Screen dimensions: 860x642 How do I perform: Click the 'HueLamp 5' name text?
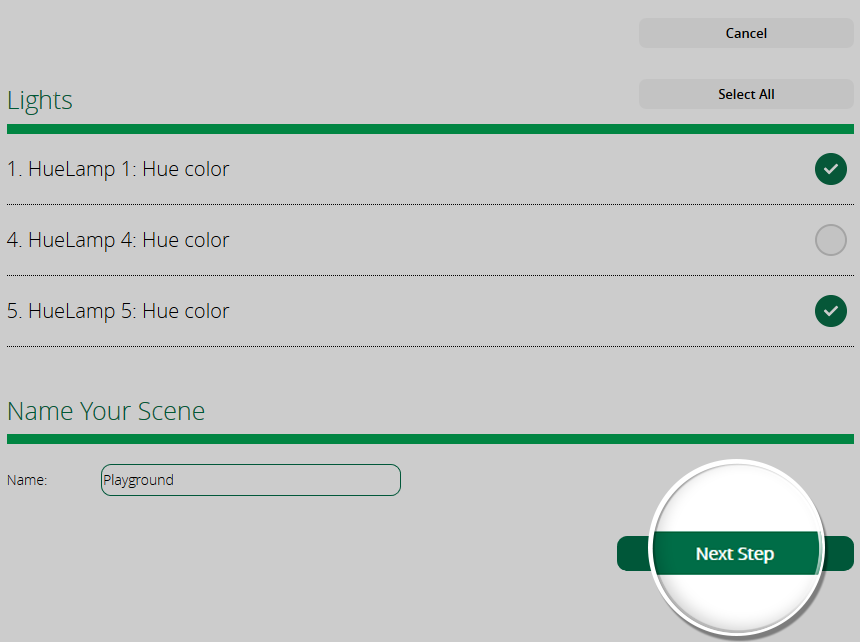pyautogui.click(x=80, y=311)
